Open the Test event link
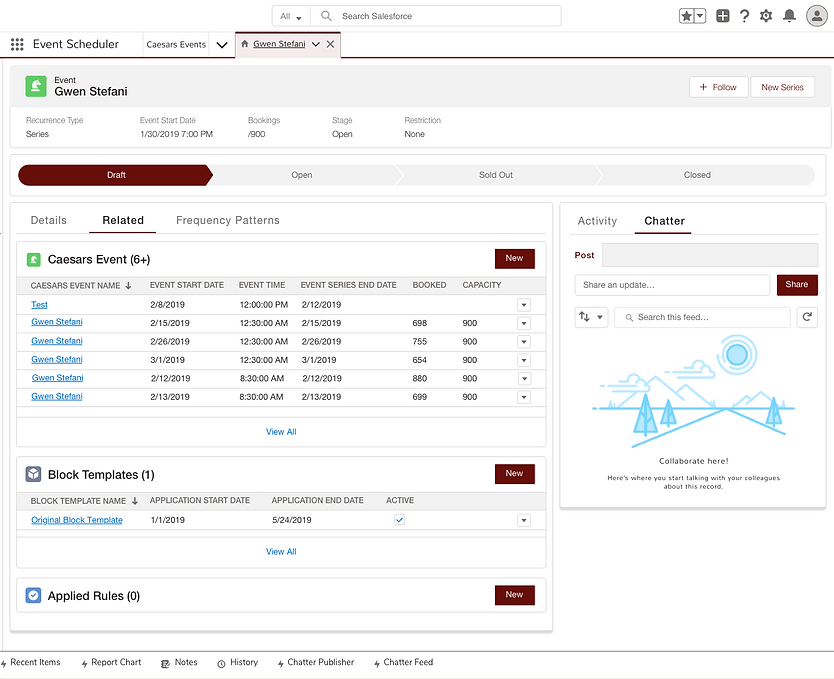834x679 pixels. point(39,305)
